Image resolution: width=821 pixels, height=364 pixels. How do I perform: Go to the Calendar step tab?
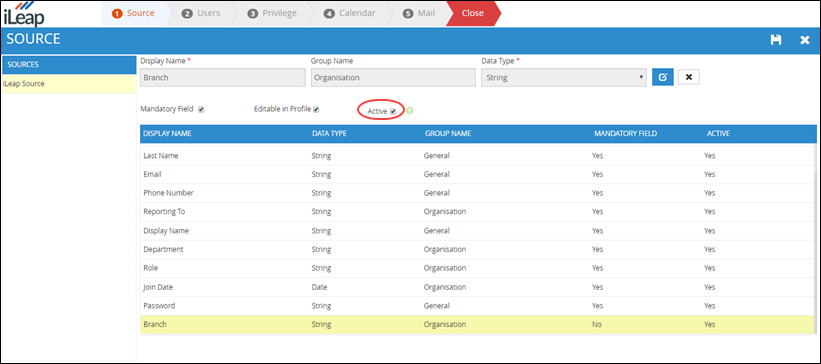(349, 13)
